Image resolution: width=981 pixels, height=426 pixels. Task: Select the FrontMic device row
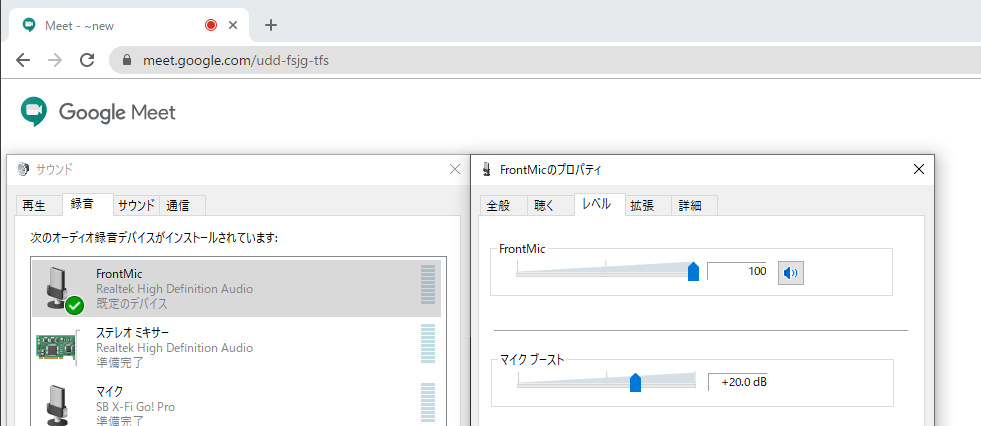pos(236,288)
